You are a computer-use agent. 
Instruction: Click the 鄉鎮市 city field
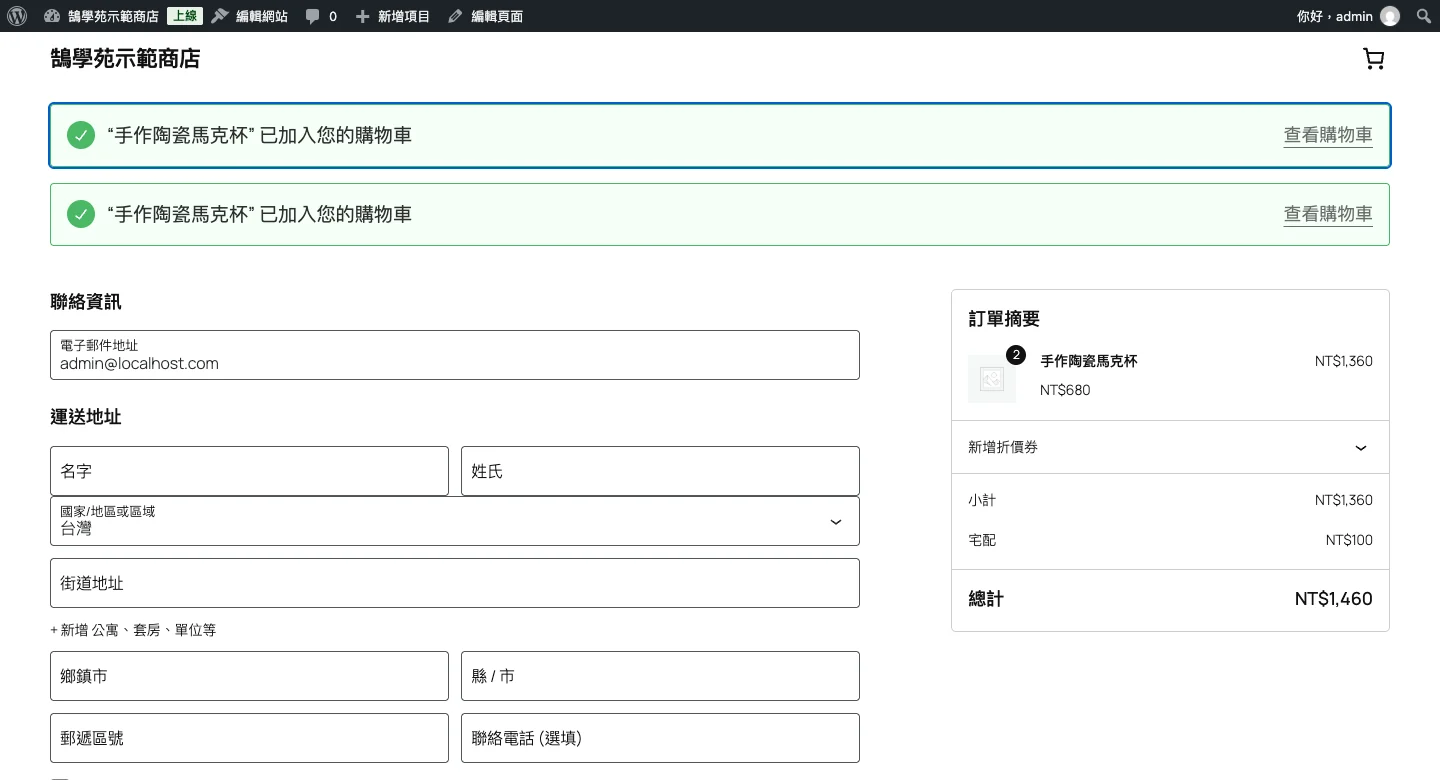point(249,676)
